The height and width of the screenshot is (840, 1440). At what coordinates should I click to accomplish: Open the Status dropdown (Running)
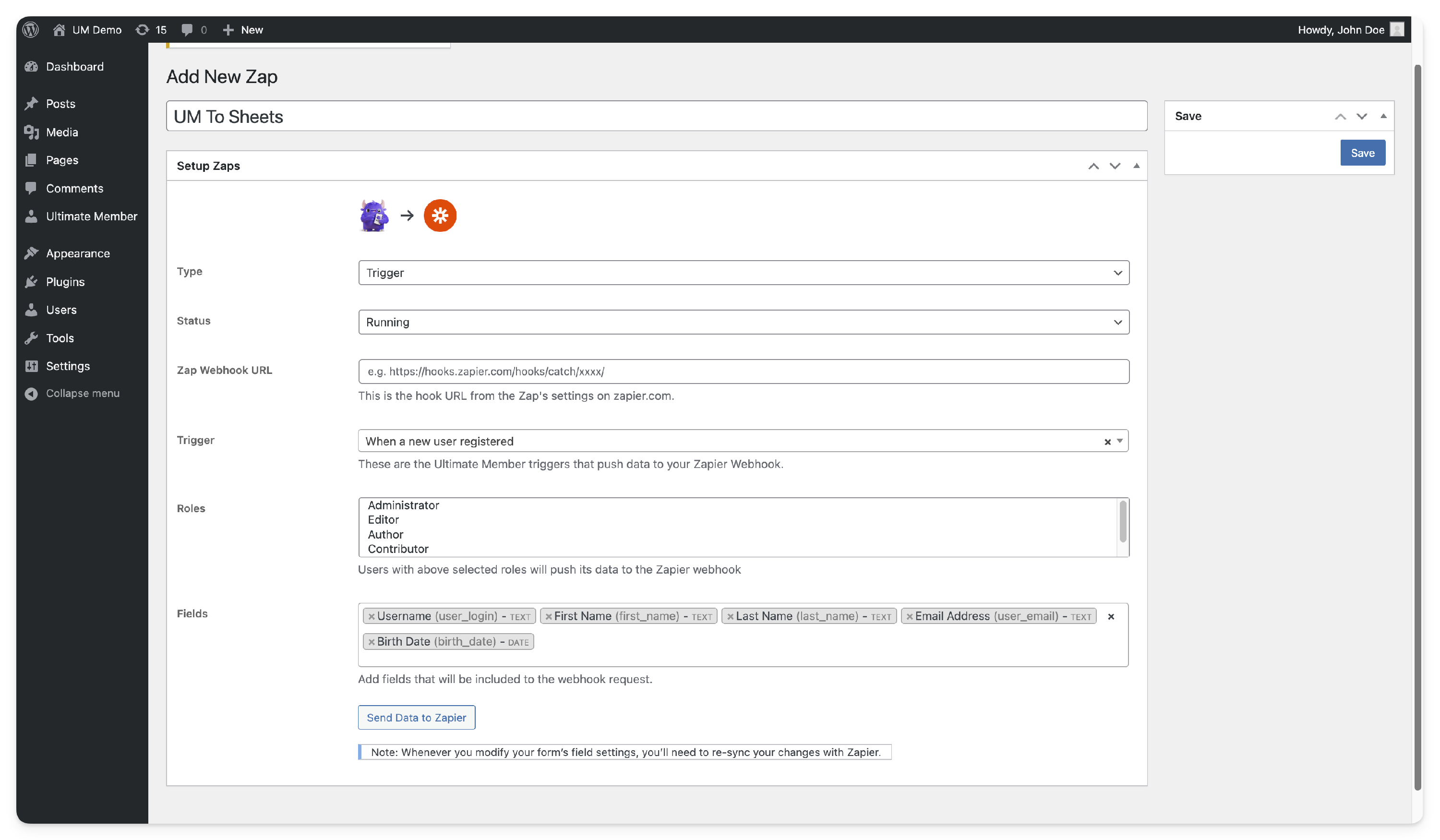[744, 322]
